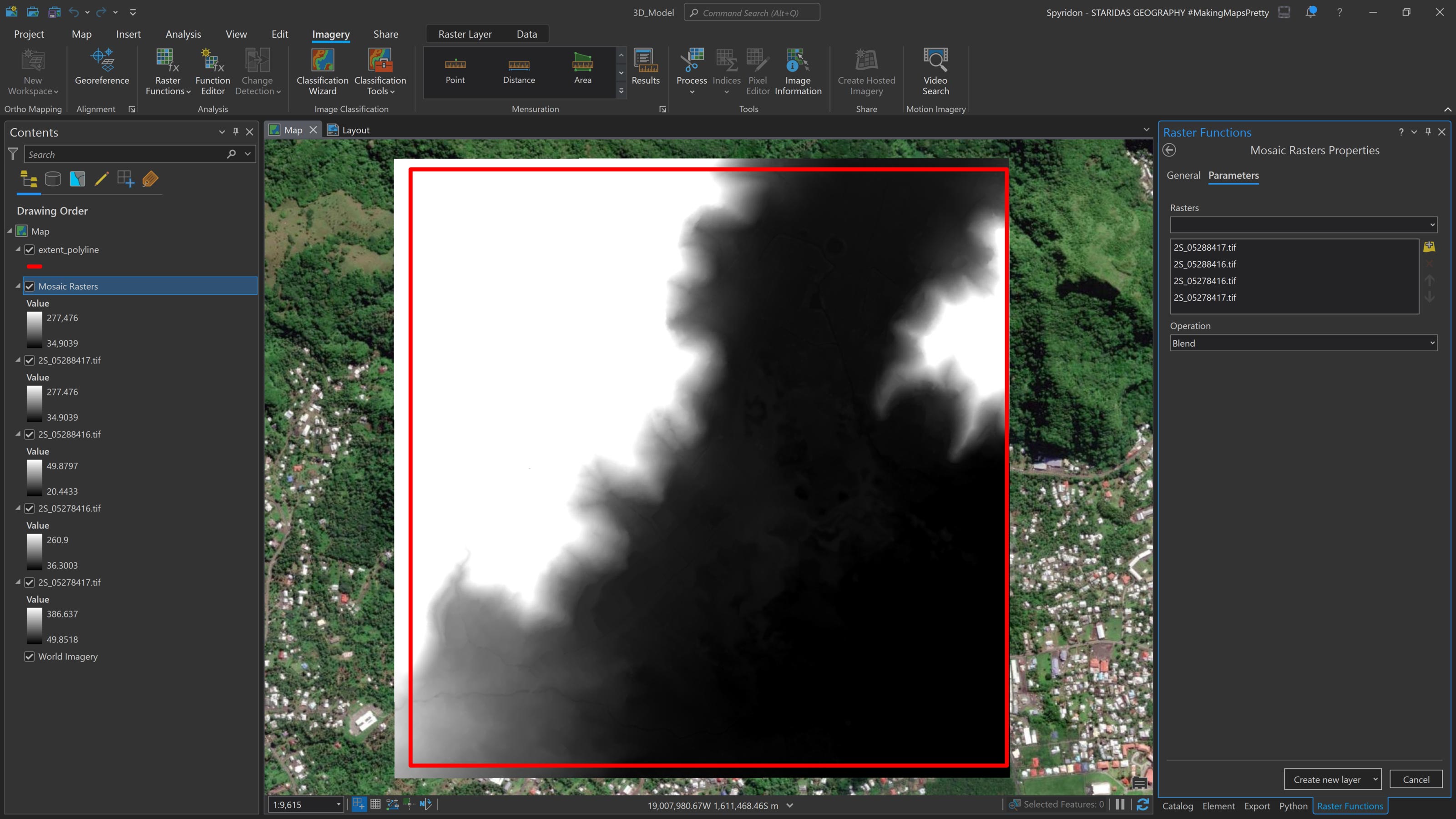Switch Contents to List By Editing
This screenshot has width=1456, height=819.
102,180
